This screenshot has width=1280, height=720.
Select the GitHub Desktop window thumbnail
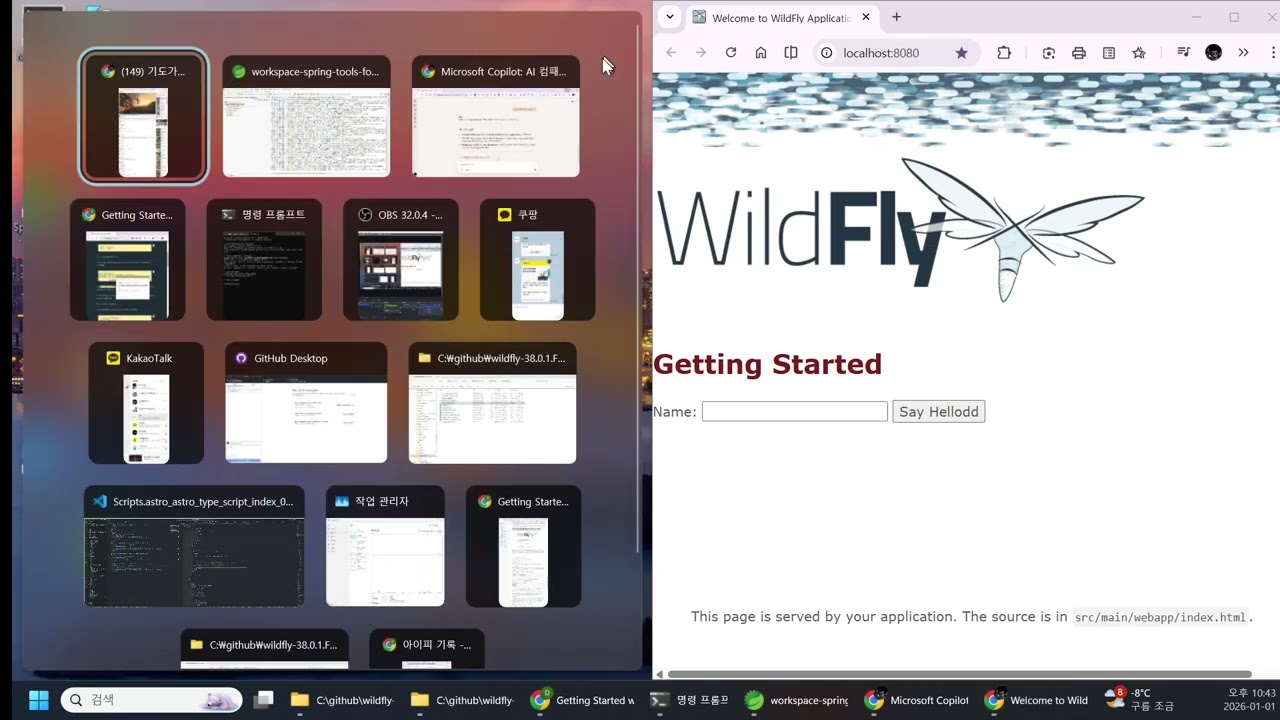coord(306,403)
